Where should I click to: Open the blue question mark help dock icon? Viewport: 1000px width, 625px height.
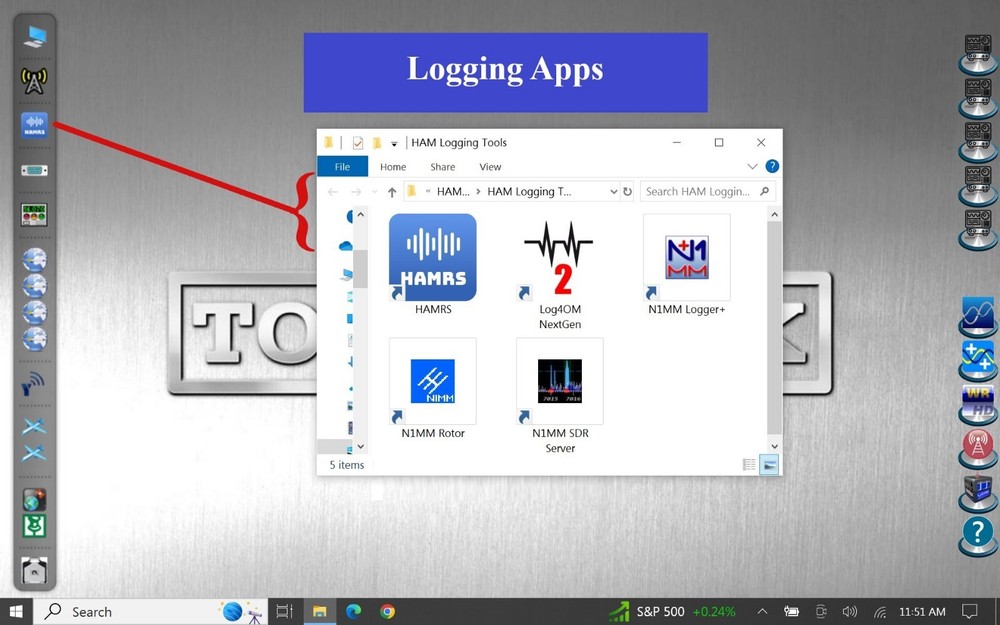point(977,532)
